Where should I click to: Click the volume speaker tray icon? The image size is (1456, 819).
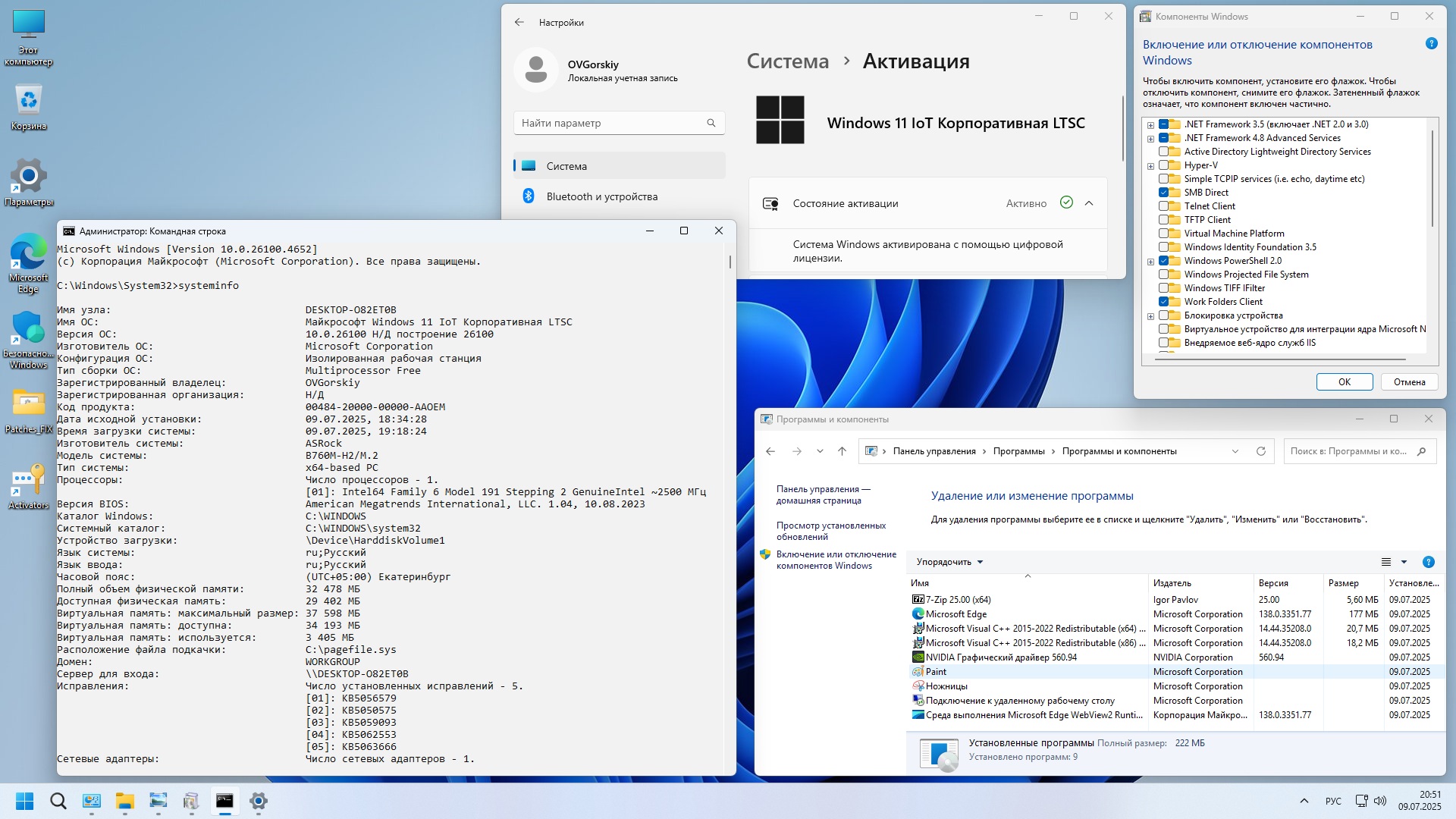coord(1380,801)
